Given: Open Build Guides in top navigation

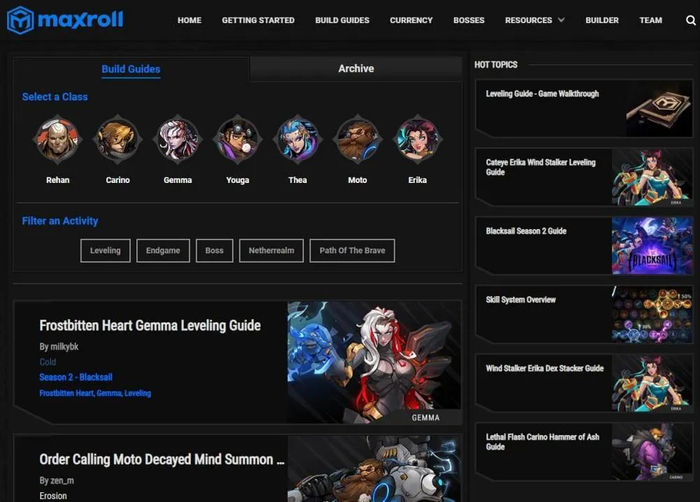Looking at the screenshot, I should pyautogui.click(x=342, y=20).
